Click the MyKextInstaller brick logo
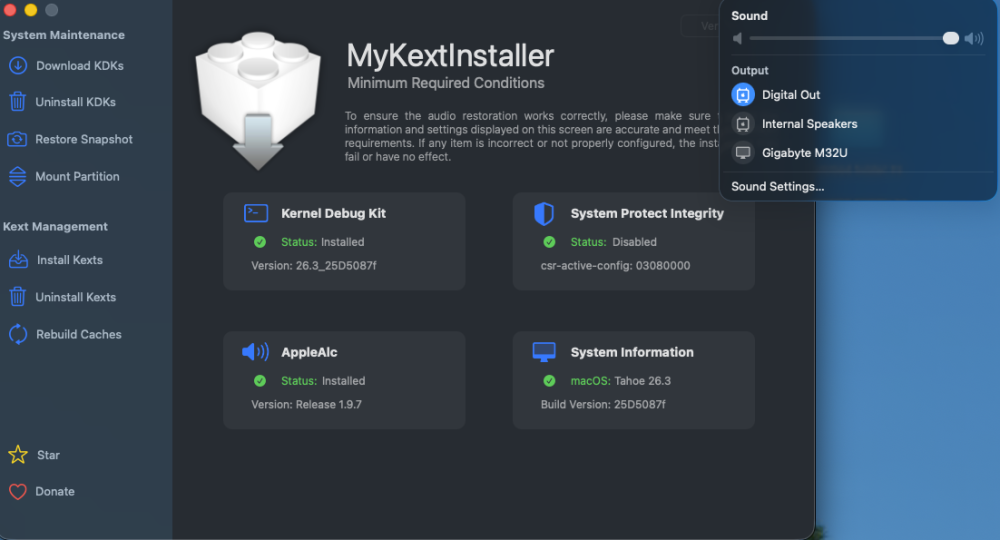 pos(258,101)
